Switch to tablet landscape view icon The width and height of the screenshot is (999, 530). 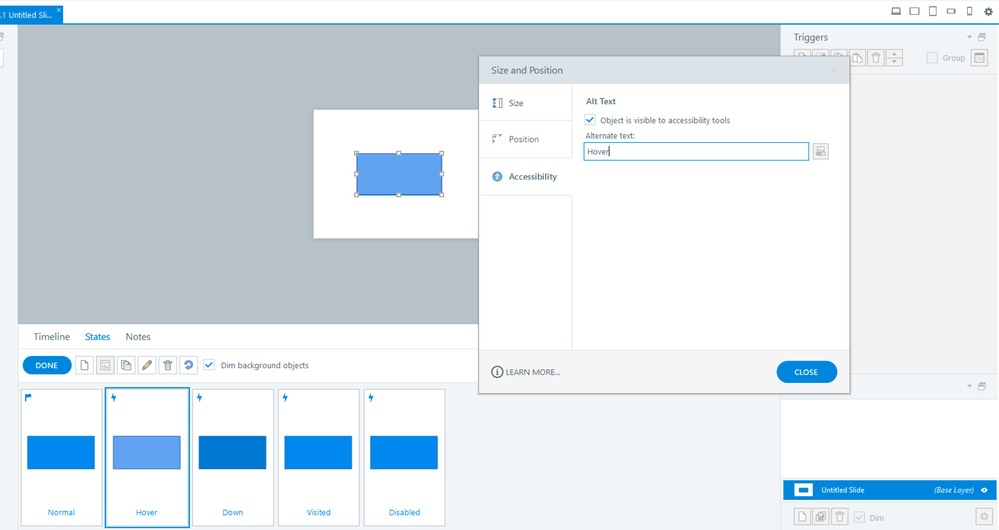click(x=914, y=11)
